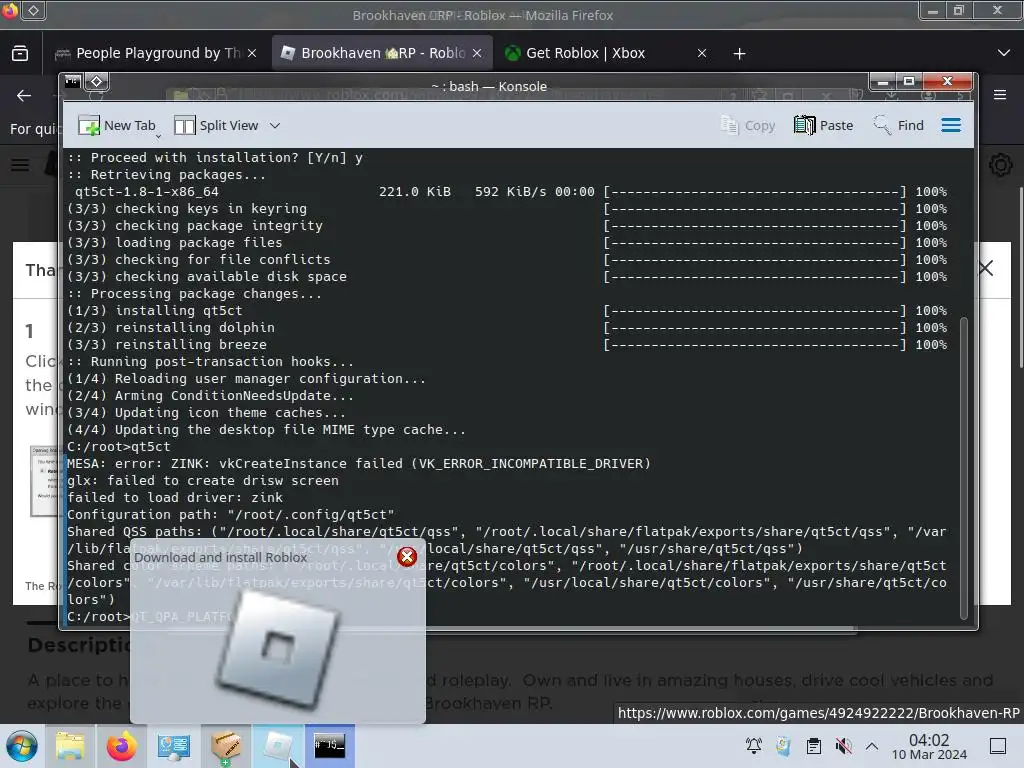Expand the Split View dropdown arrow
Image resolution: width=1024 pixels, height=768 pixels.
(x=275, y=125)
